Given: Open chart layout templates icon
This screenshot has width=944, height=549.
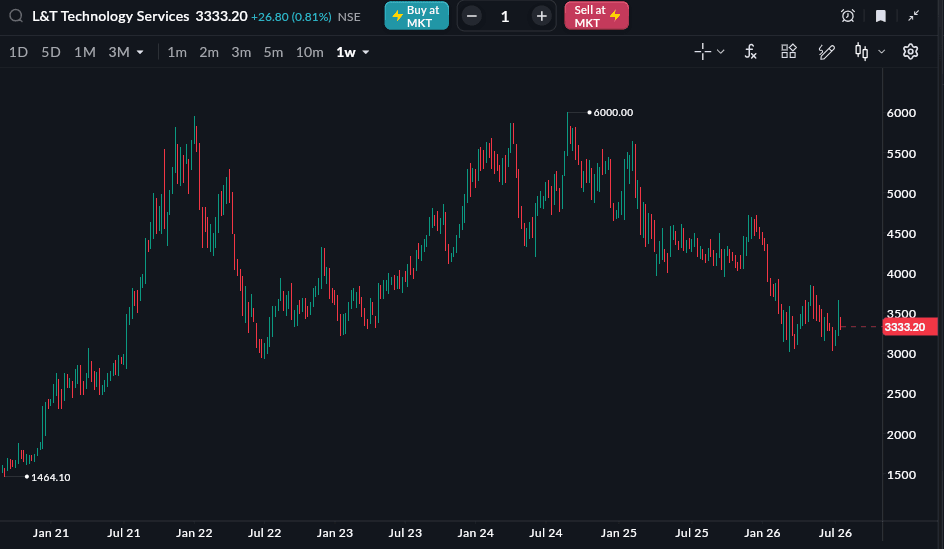Looking at the screenshot, I should (x=789, y=52).
